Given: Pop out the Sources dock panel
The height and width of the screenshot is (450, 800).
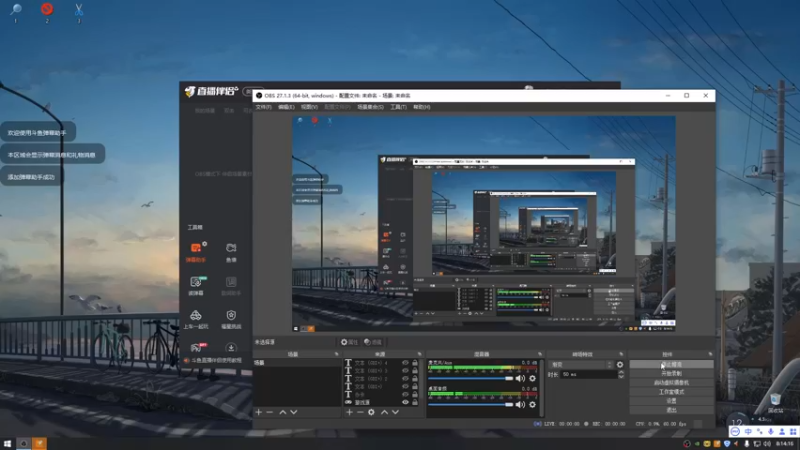Looking at the screenshot, I should (420, 354).
